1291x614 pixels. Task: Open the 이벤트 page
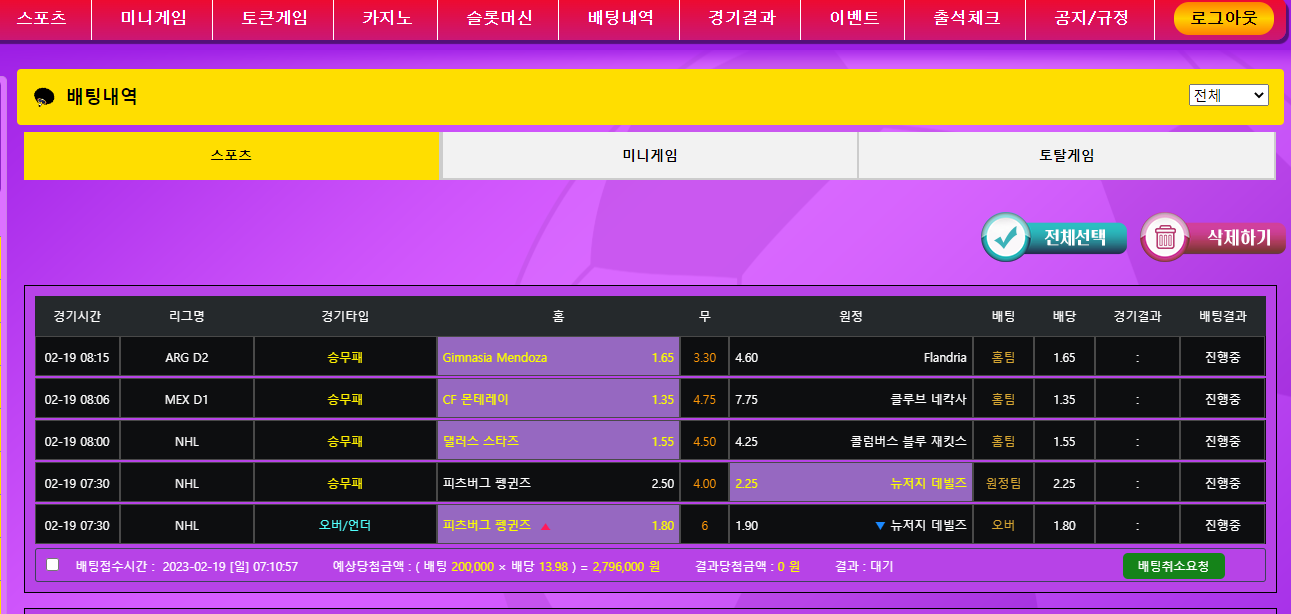point(854,18)
